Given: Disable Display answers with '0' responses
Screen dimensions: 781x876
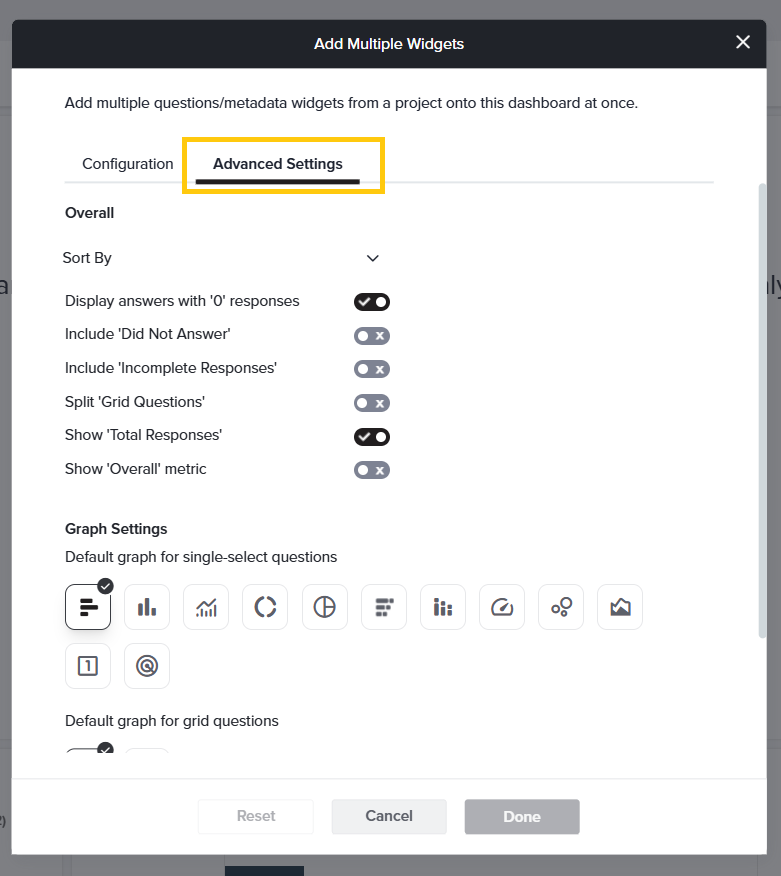Looking at the screenshot, I should [x=371, y=302].
